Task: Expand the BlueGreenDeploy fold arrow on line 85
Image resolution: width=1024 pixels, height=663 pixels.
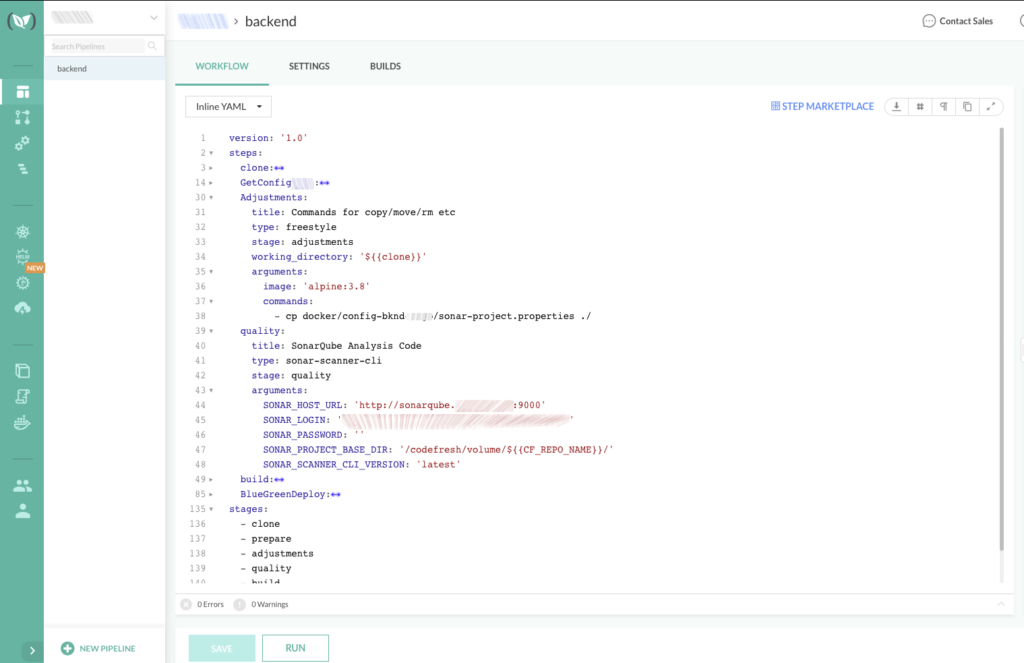Action: coord(211,494)
